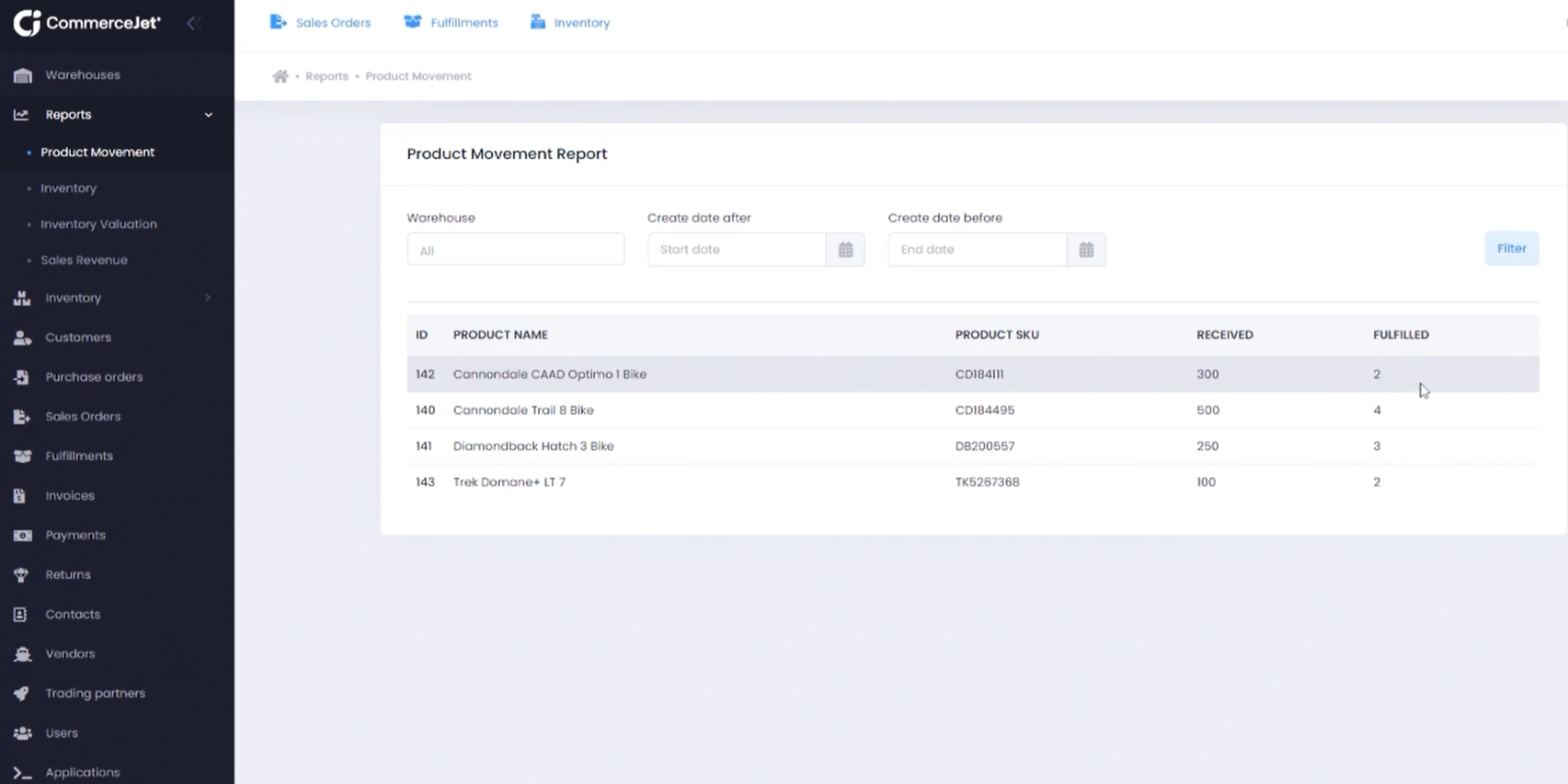Image resolution: width=1568 pixels, height=784 pixels.
Task: Click the End date input field
Action: click(978, 249)
